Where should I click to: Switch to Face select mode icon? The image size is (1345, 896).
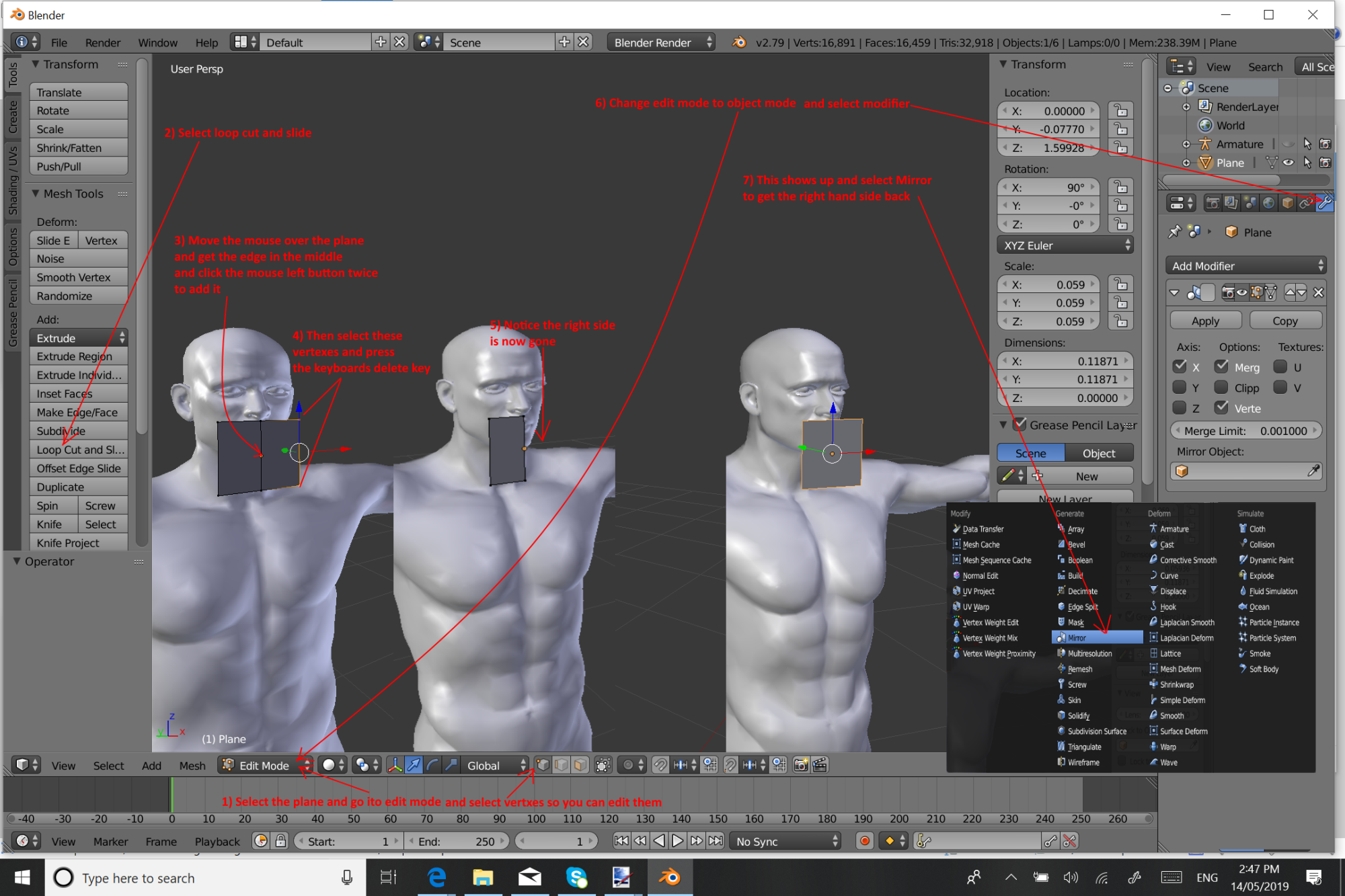[580, 765]
